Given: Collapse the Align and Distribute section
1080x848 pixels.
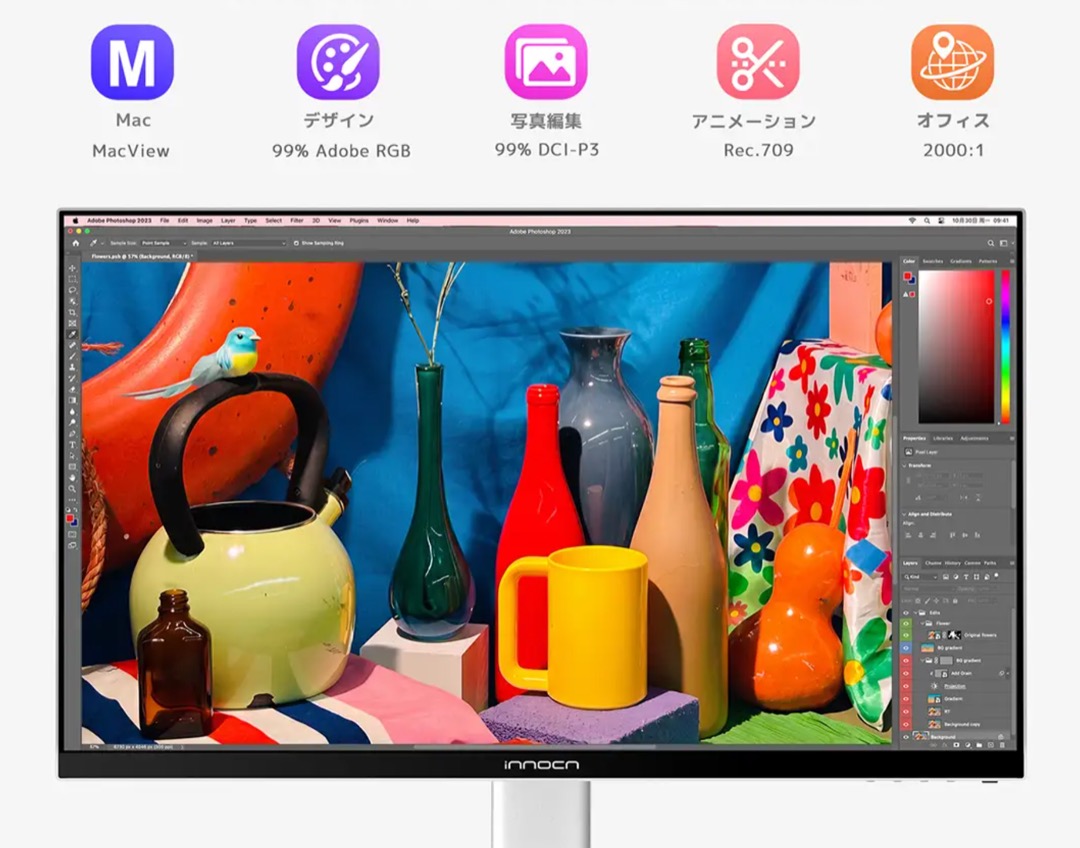Looking at the screenshot, I should 904,514.
